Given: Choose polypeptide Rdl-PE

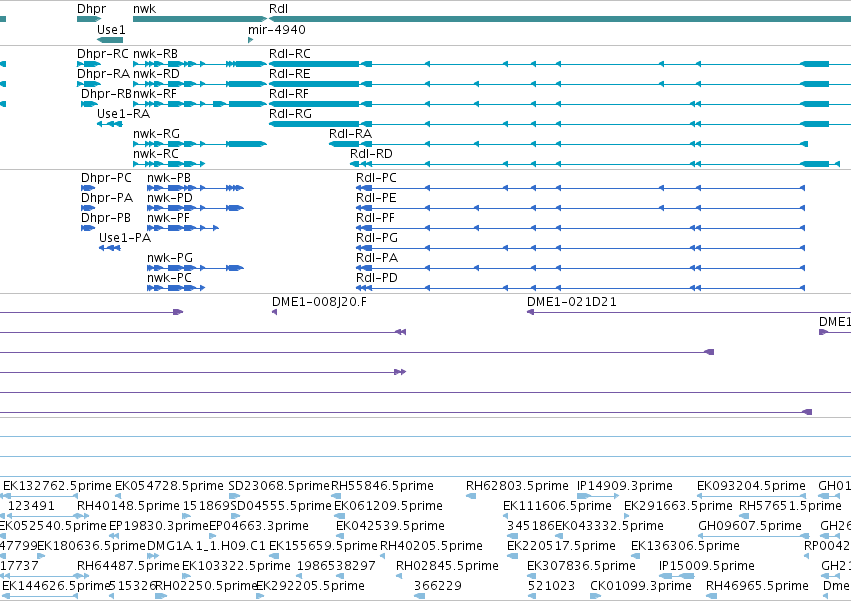Looking at the screenshot, I should (x=376, y=198).
